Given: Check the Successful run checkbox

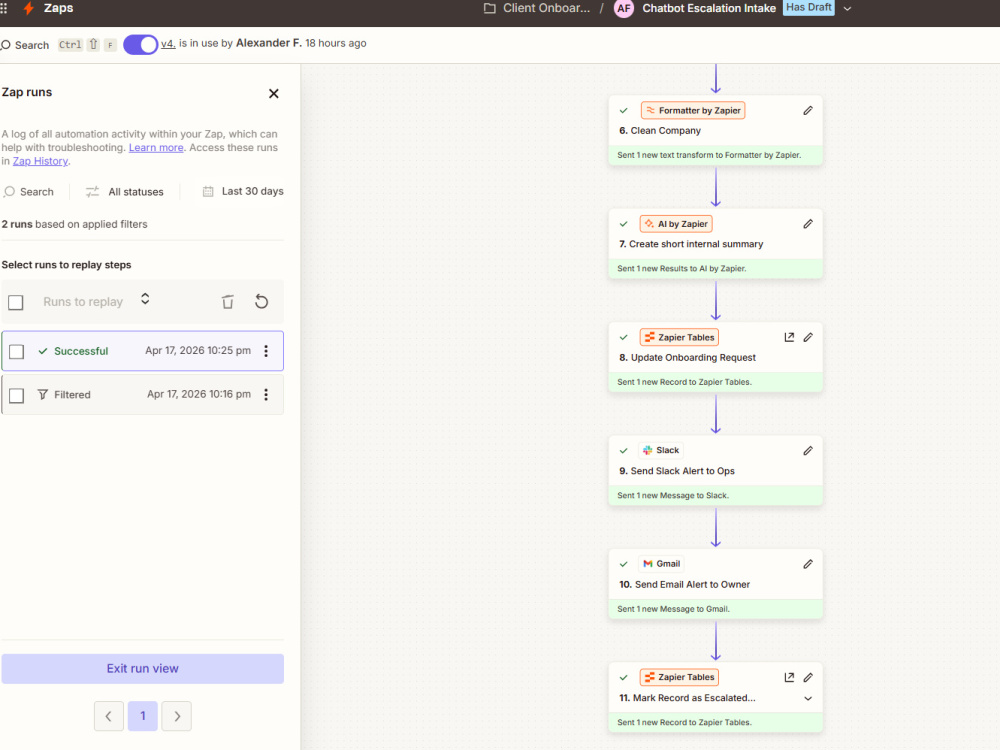Looking at the screenshot, I should click(17, 351).
